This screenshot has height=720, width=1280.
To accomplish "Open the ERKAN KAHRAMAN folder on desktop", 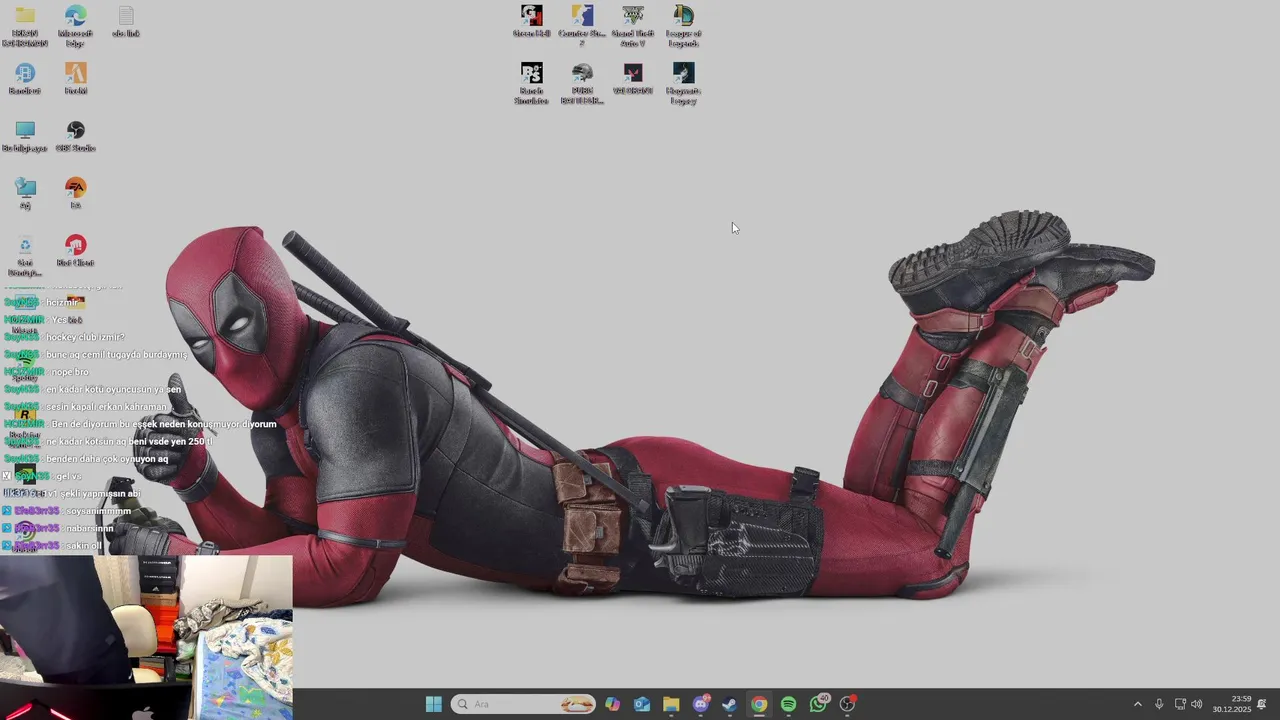I will pos(25,26).
